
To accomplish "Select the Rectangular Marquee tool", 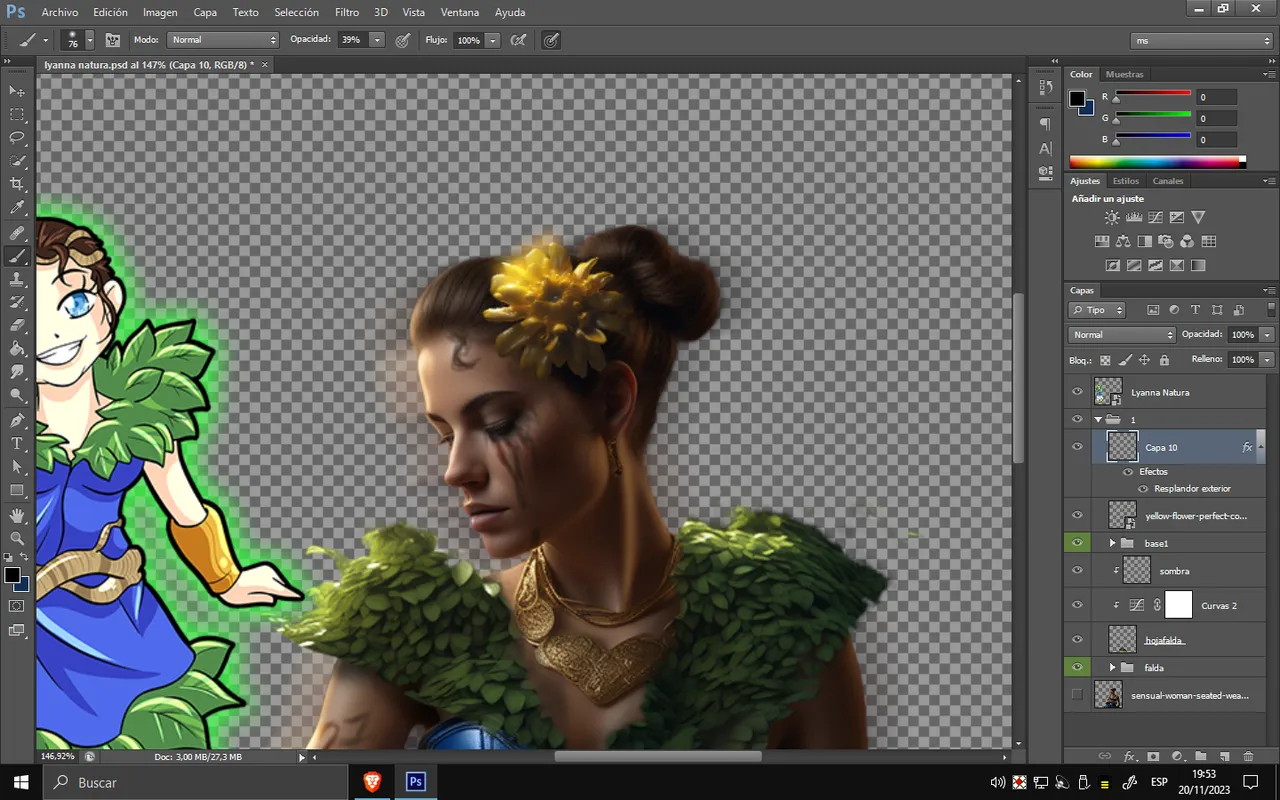I will click(17, 115).
